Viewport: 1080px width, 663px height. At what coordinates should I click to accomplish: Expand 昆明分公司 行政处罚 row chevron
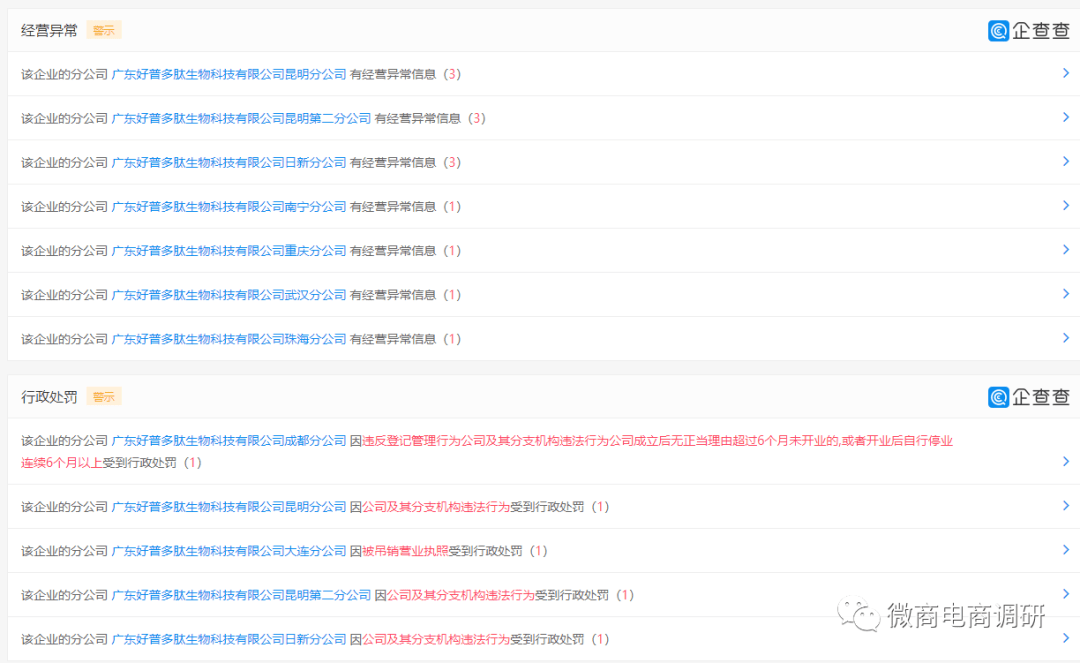(1066, 505)
